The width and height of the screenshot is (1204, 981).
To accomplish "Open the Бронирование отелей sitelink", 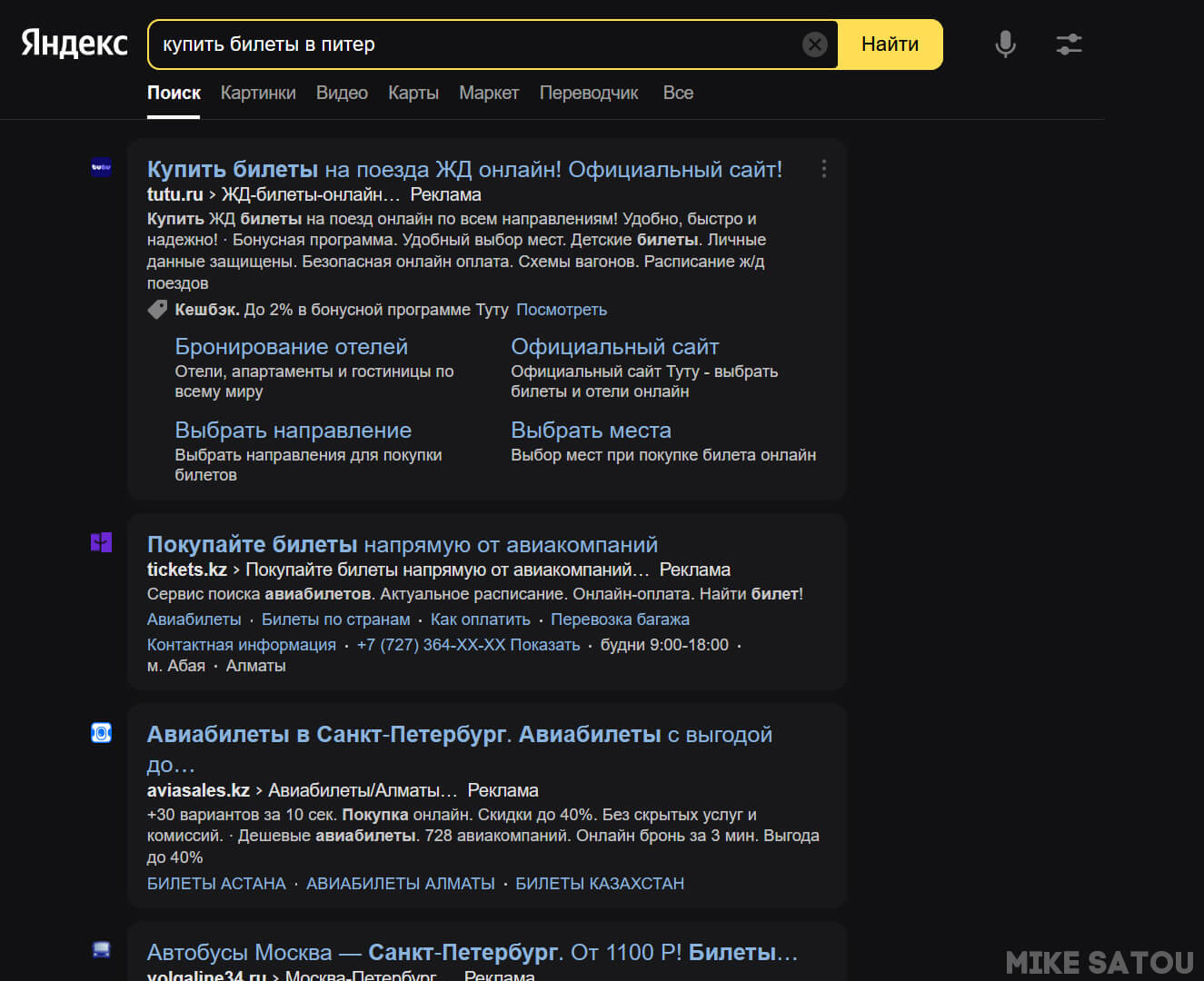I will coord(291,346).
